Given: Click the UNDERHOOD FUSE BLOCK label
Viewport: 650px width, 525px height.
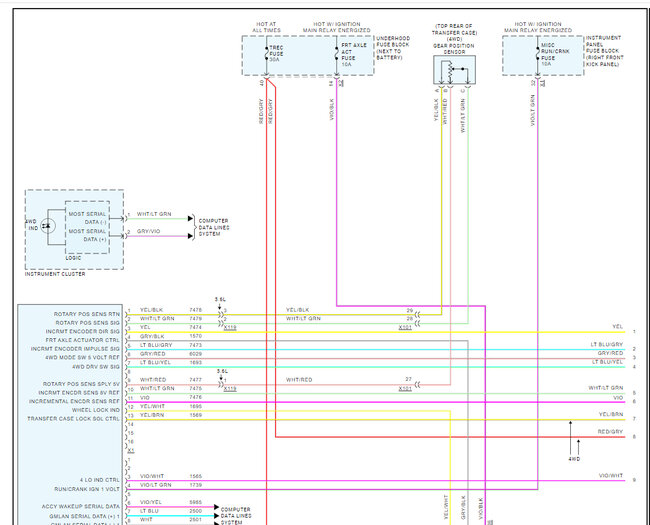Looking at the screenshot, I should coord(393,48).
